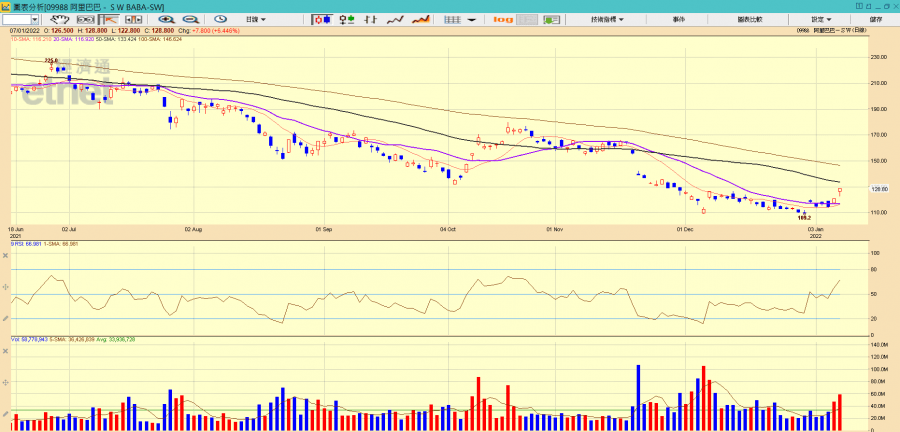Viewport: 900px width, 432px height.
Task: Expand the 技術指標 dropdown menu
Action: (x=607, y=19)
